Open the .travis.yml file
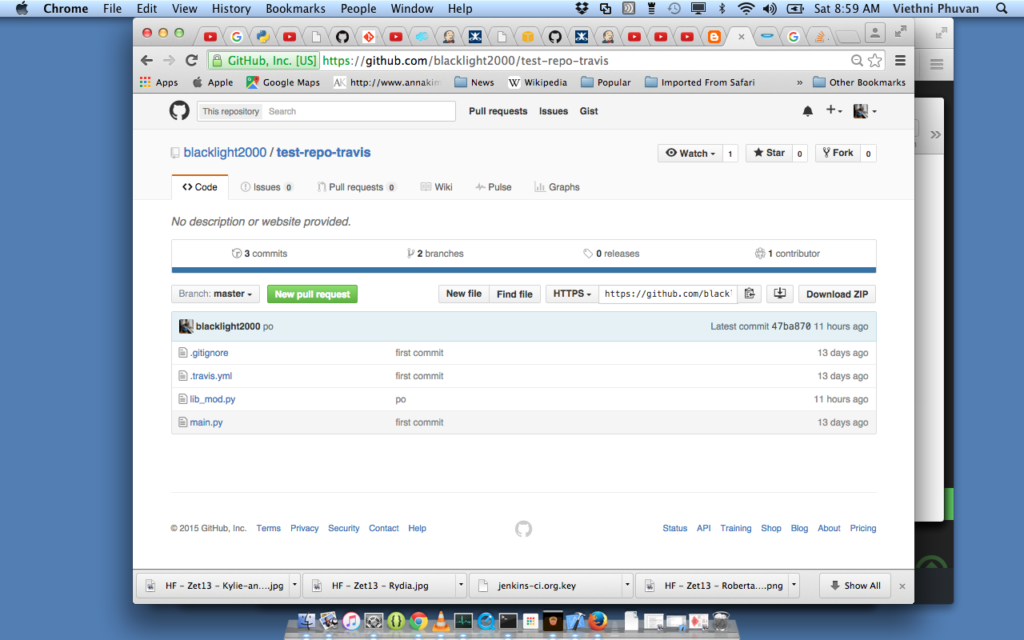 [x=211, y=376]
